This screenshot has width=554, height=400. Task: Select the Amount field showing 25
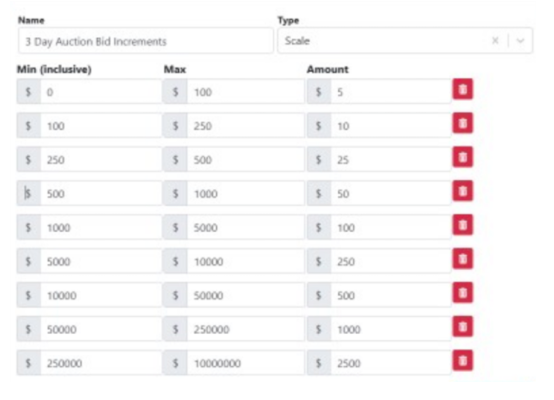(x=391, y=160)
